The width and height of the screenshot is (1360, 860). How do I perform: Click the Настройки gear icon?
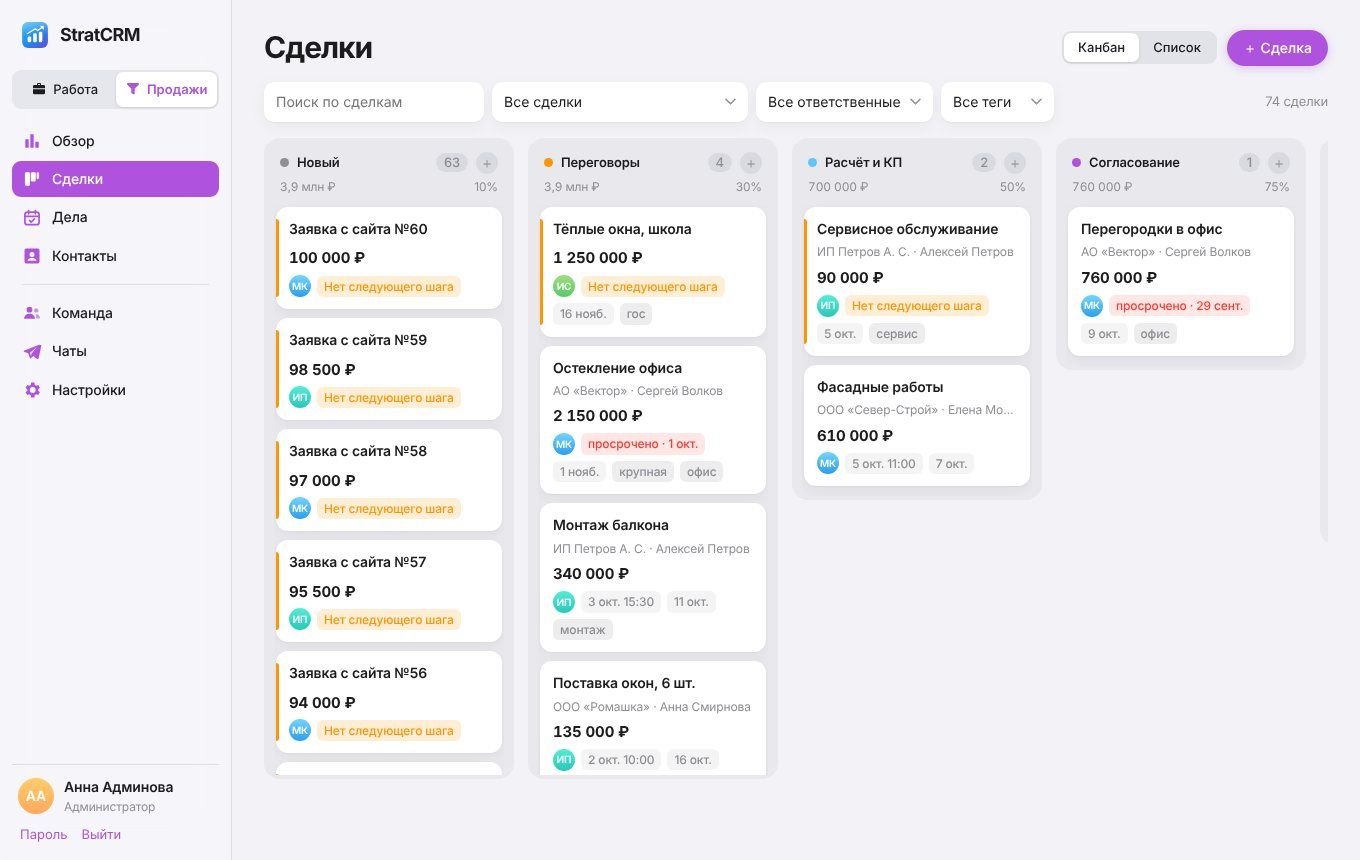32,390
